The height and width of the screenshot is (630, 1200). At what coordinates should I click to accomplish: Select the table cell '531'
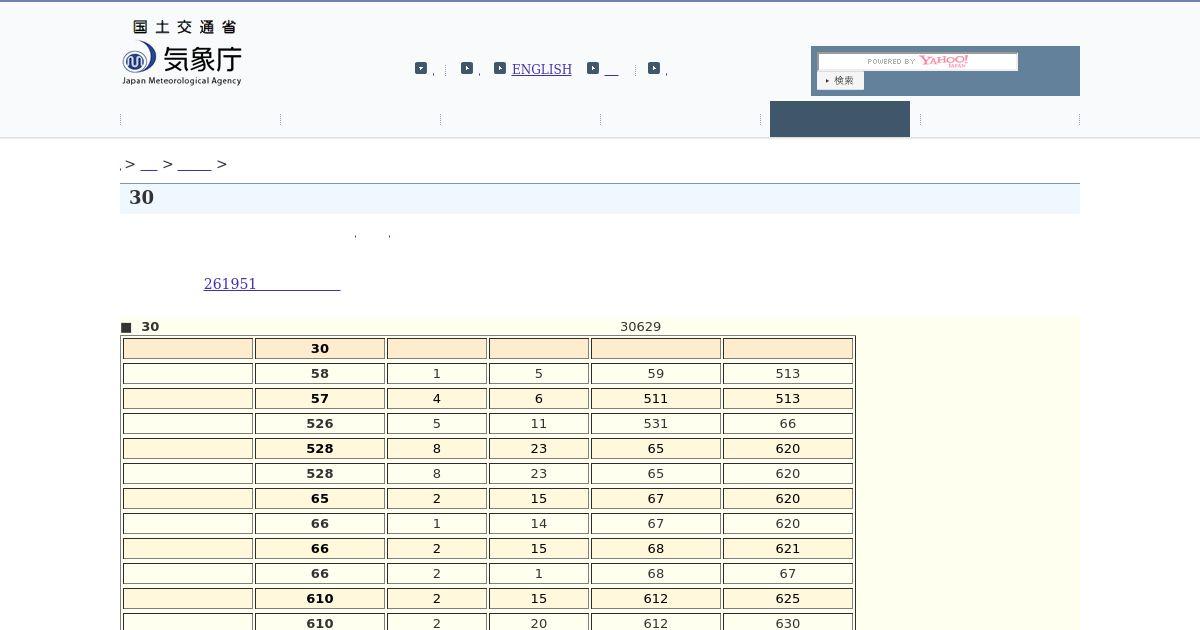click(x=656, y=423)
